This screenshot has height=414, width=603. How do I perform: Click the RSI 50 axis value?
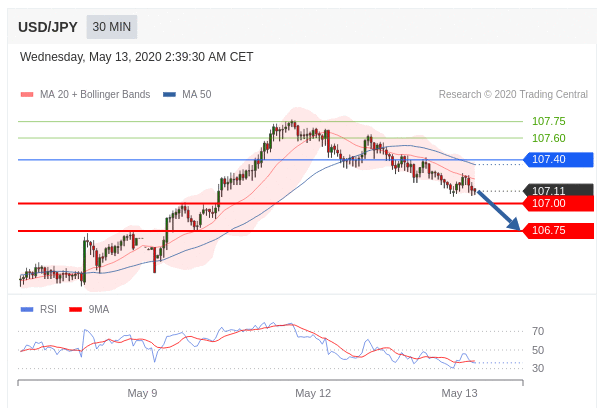click(x=538, y=350)
